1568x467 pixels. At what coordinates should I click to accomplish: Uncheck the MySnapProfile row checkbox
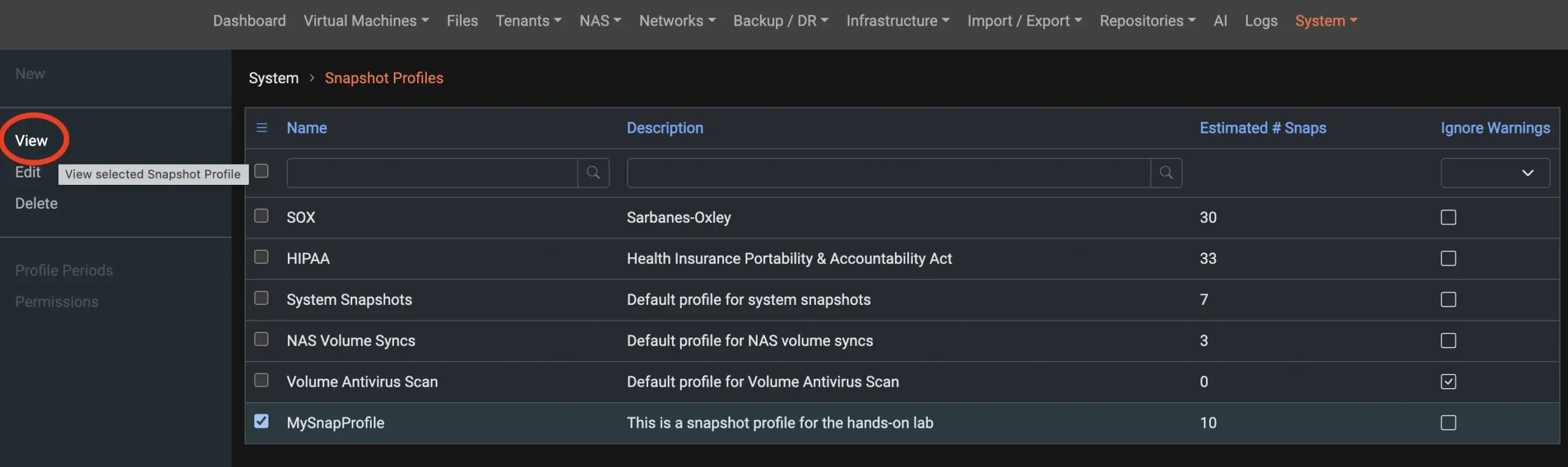click(262, 422)
